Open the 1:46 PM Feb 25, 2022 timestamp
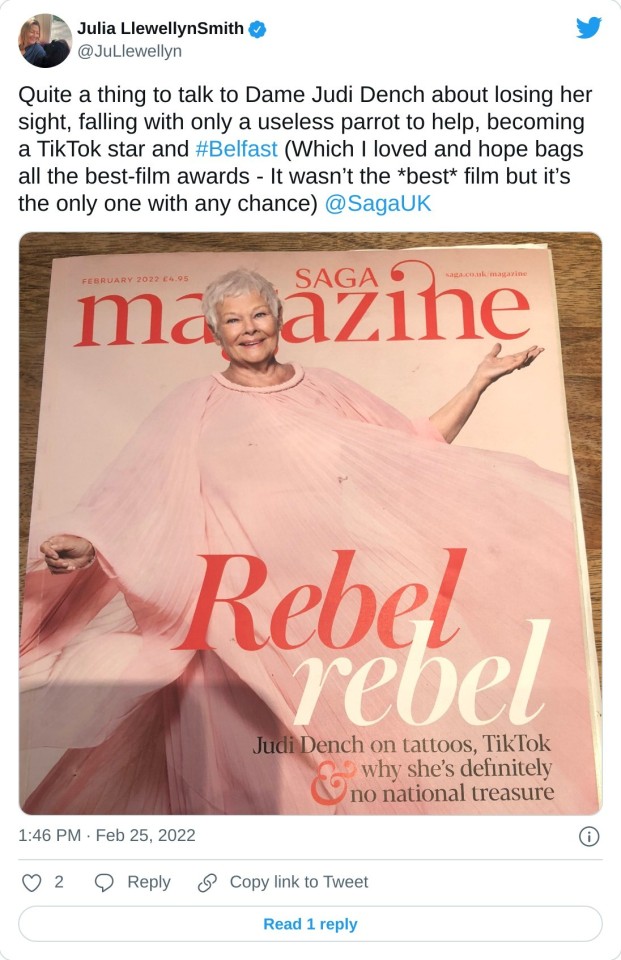621x960 pixels. [x=107, y=836]
